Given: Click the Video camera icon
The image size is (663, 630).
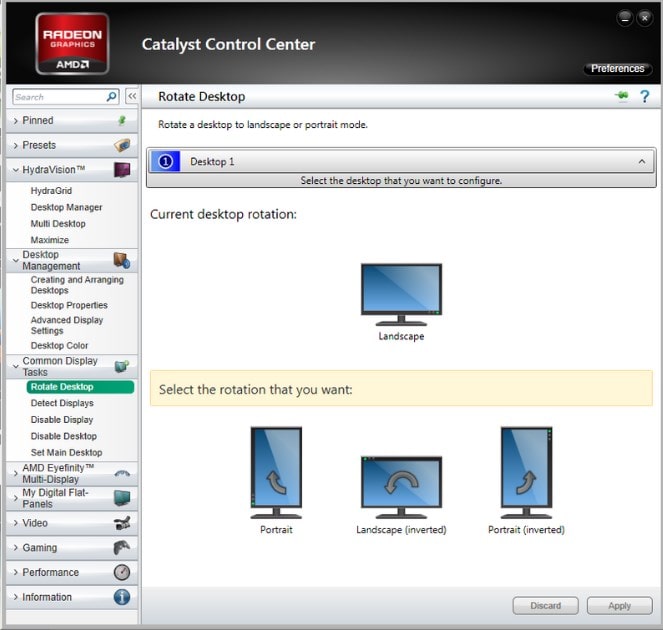Looking at the screenshot, I should pyautogui.click(x=122, y=523).
